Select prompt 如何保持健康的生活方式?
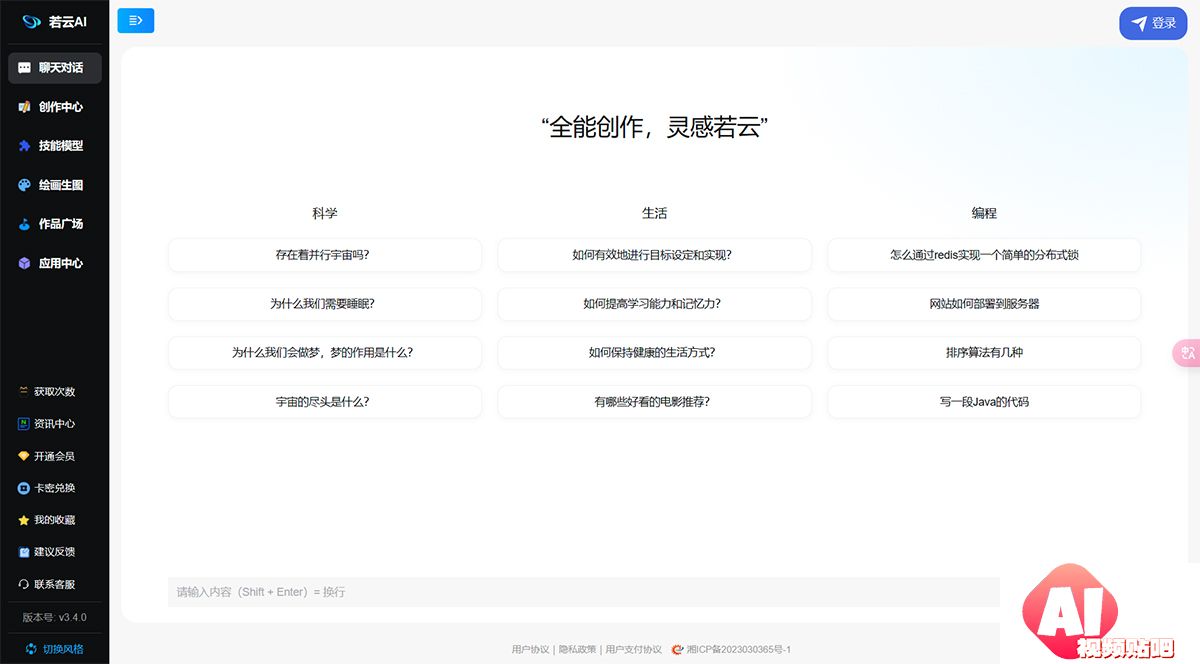Image resolution: width=1200 pixels, height=664 pixels. click(x=654, y=353)
